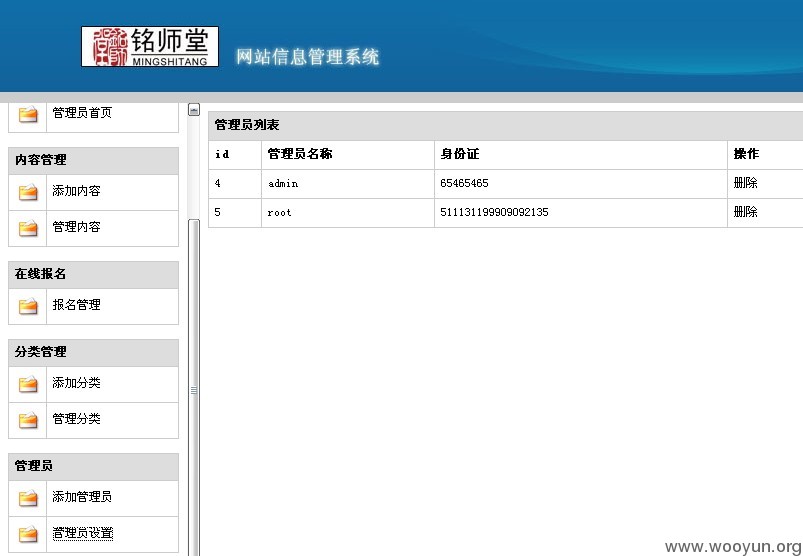803x556 pixels.
Task: Click the folder icon beside 添加分类
Action: click(28, 383)
